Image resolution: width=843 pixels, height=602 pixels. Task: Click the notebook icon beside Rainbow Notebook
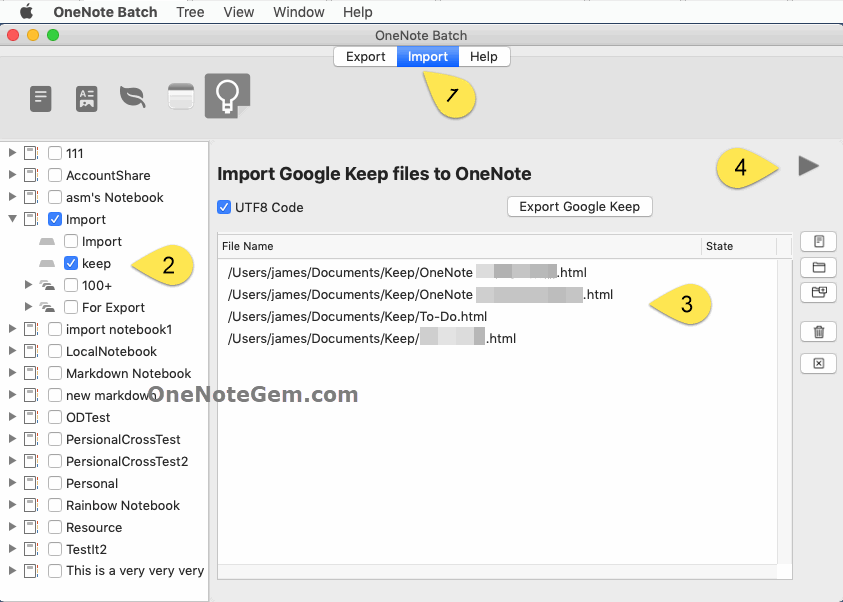click(x=31, y=506)
